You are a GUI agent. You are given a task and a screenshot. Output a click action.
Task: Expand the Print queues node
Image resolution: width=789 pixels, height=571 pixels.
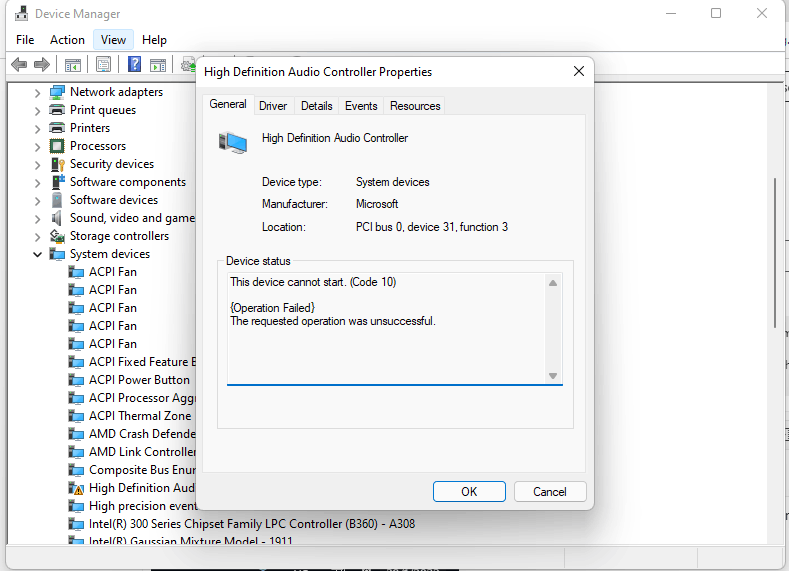37,110
